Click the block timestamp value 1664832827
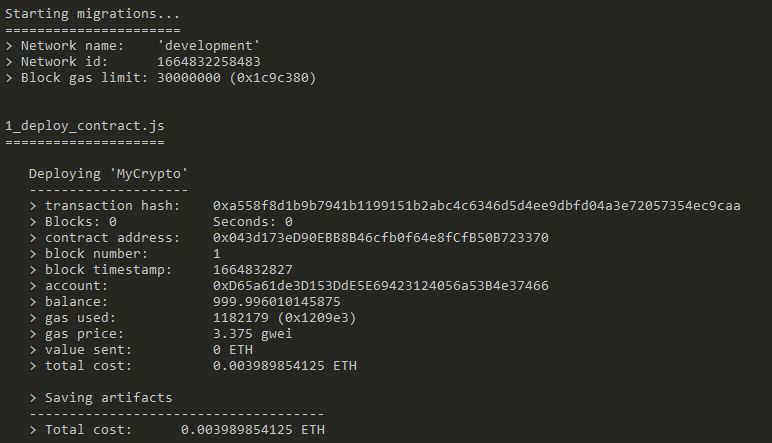The image size is (772, 443). (x=253, y=270)
